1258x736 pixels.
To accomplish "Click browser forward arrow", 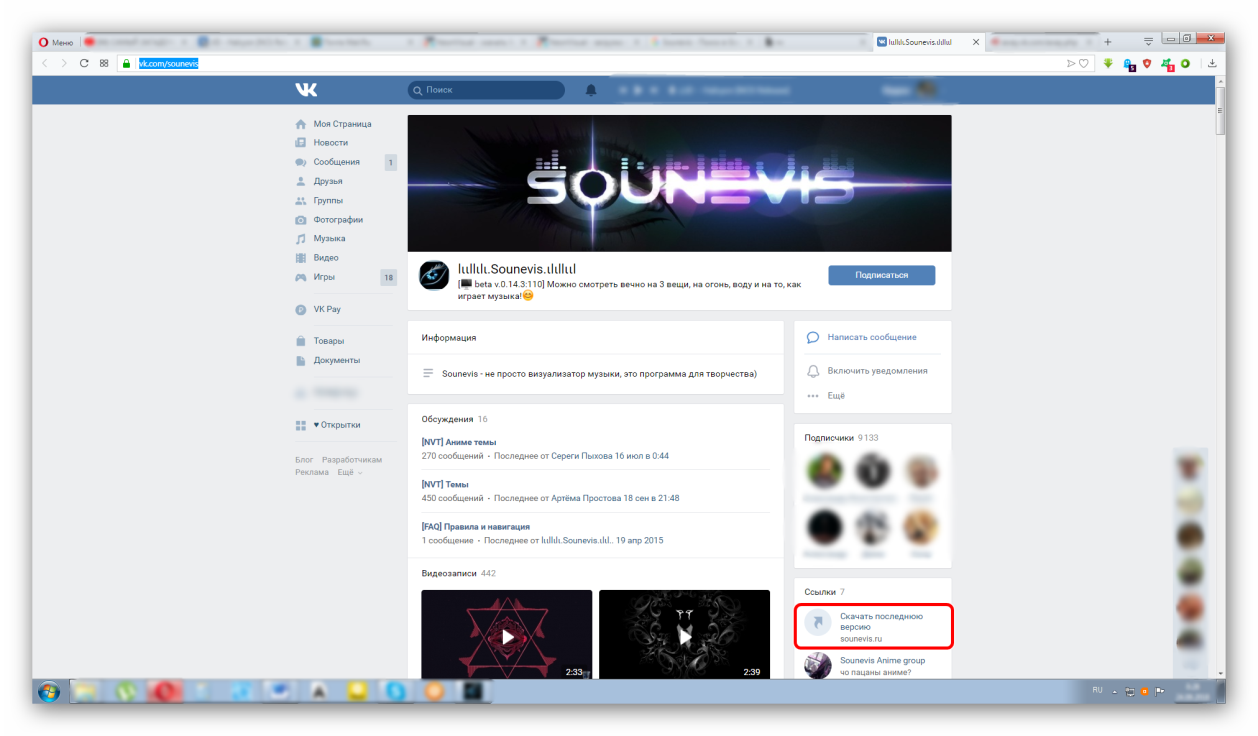I will [64, 63].
